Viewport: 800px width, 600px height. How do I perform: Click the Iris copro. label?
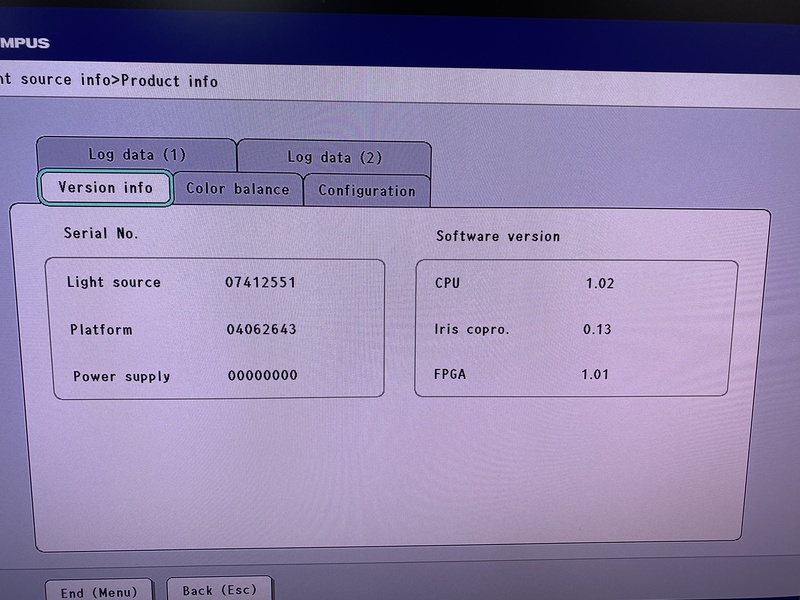tap(471, 330)
